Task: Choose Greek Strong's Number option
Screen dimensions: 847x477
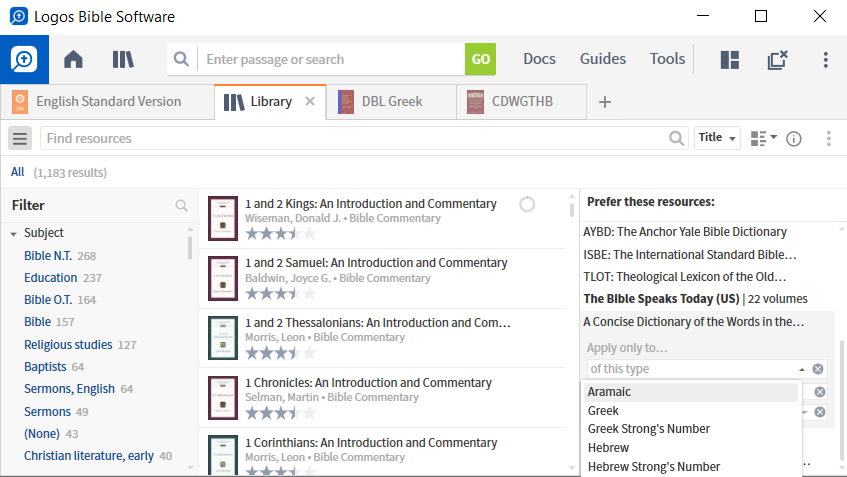Action: (690, 429)
